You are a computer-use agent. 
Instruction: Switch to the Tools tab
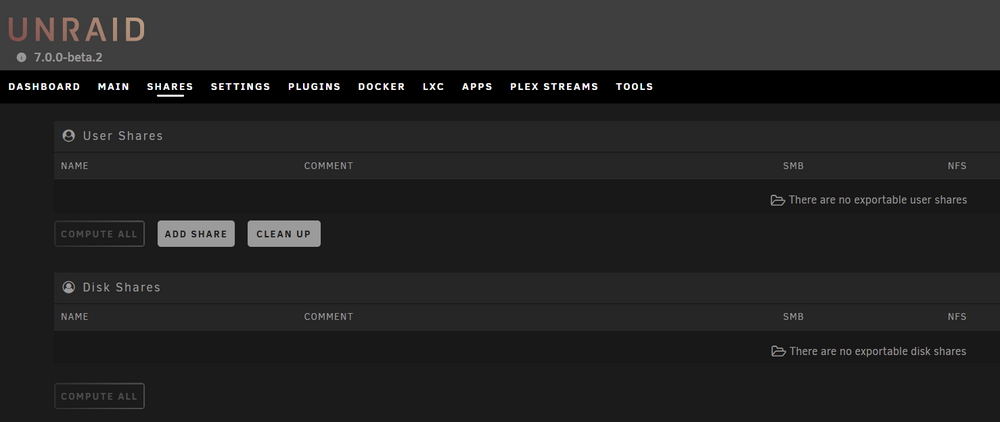[x=634, y=87]
